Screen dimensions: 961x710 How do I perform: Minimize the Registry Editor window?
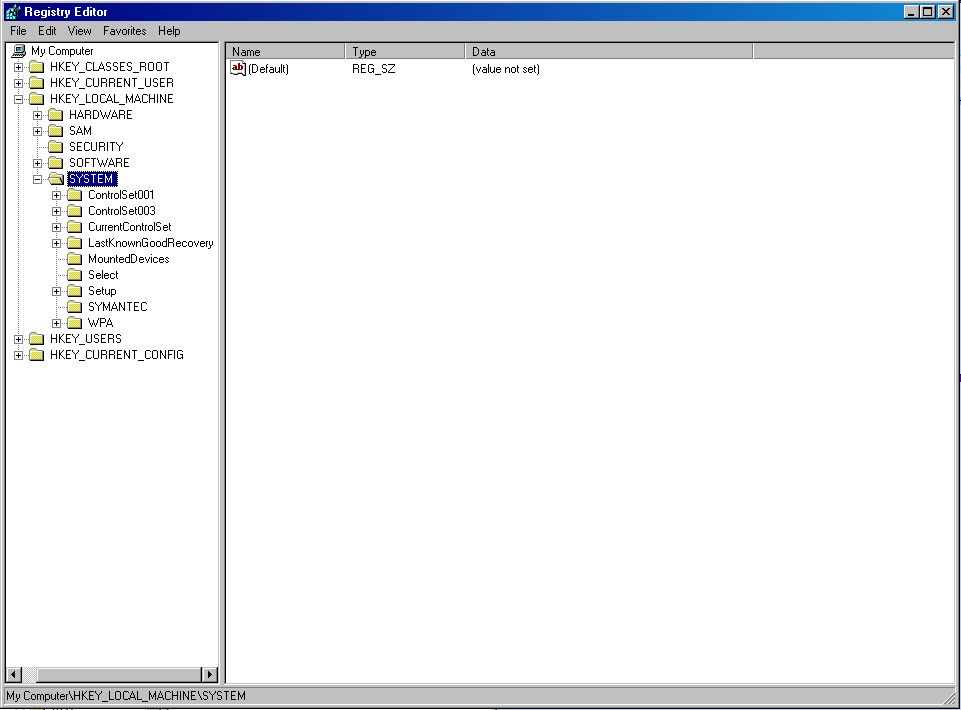911,12
